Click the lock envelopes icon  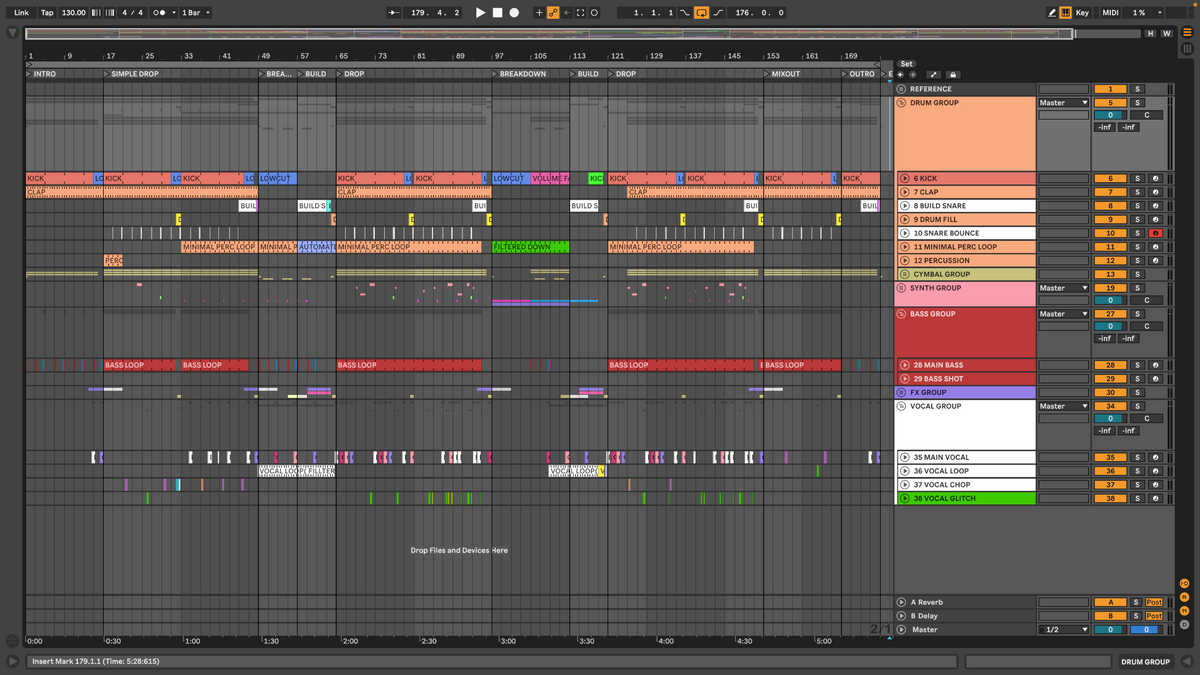pos(953,75)
